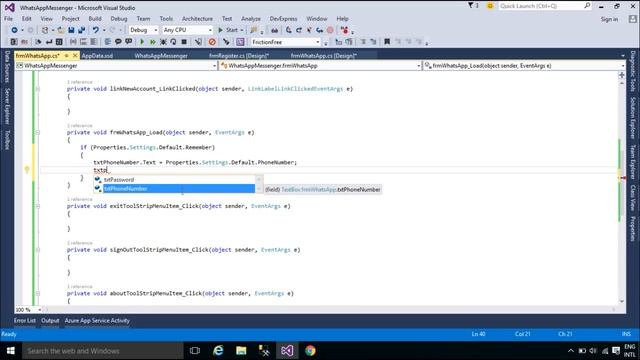Image resolution: width=640 pixels, height=360 pixels.
Task: Open Google Chrome from the taskbar
Action: 310,351
